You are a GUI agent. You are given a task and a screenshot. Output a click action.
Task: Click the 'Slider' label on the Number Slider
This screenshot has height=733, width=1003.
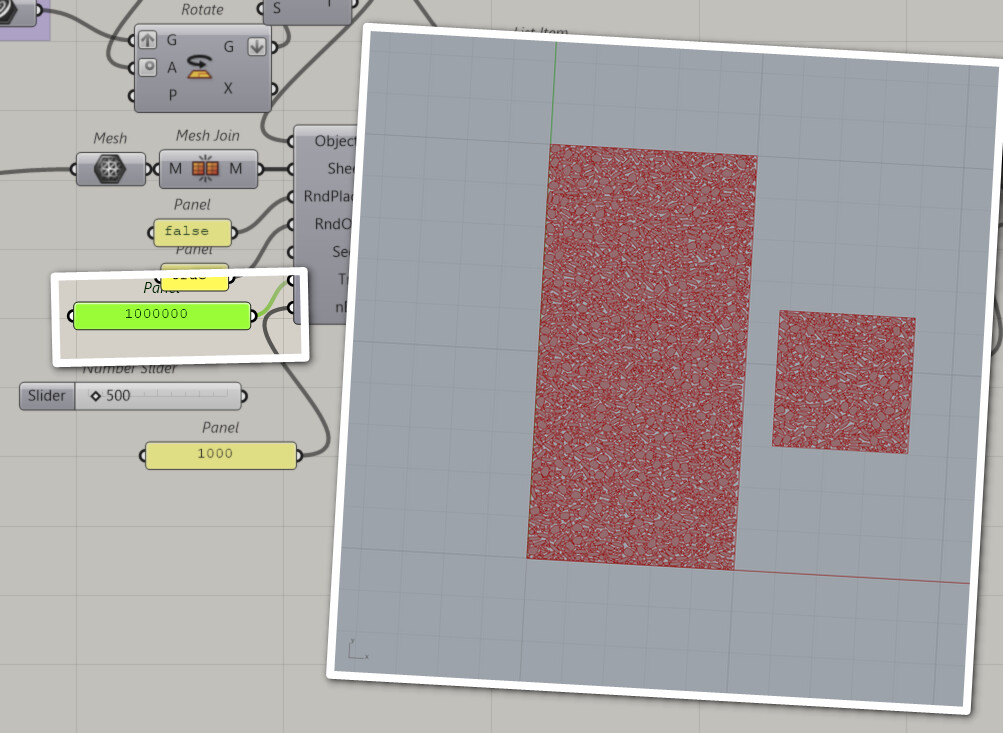[x=46, y=396]
